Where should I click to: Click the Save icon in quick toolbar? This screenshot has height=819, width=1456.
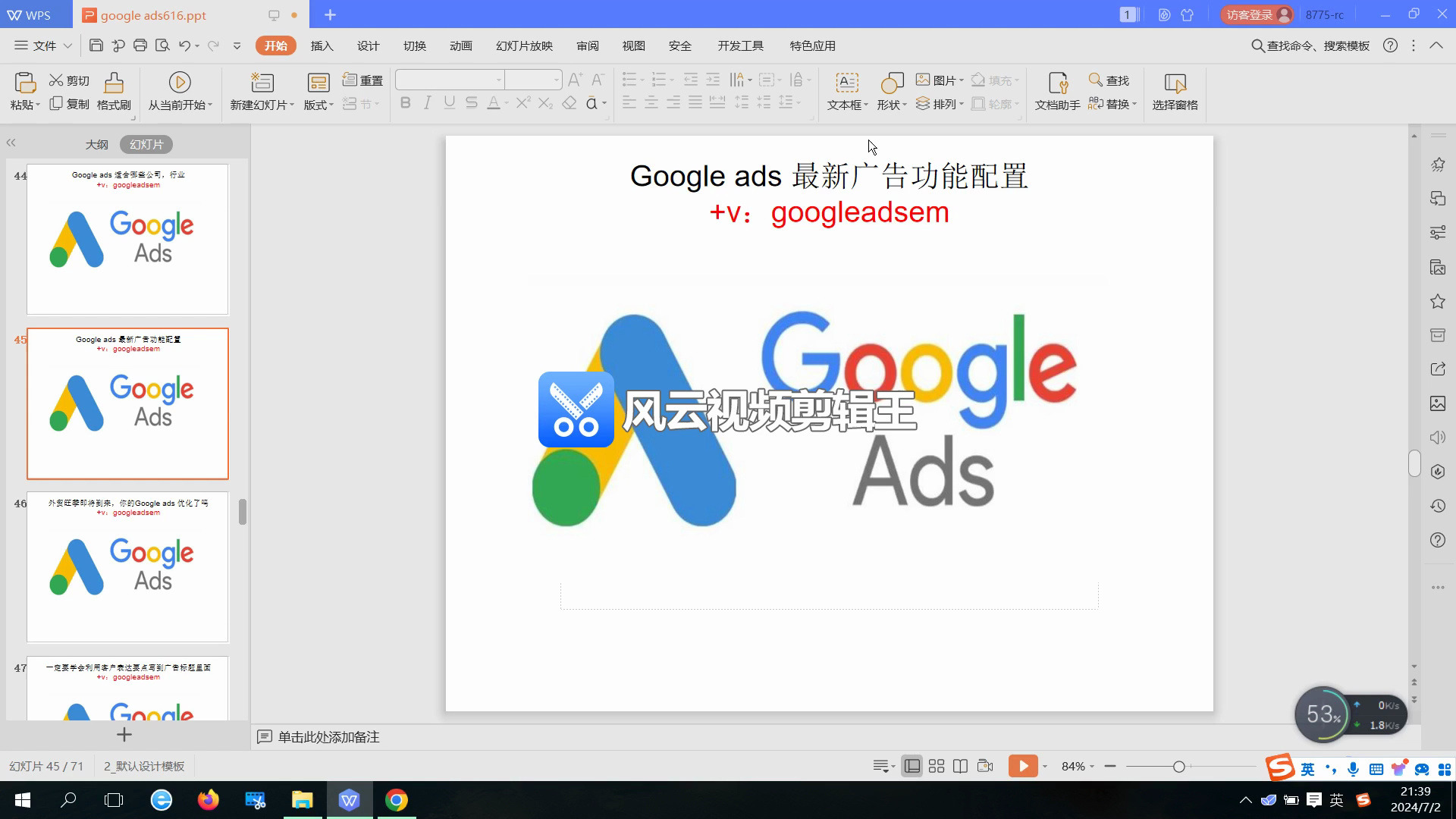tap(96, 45)
